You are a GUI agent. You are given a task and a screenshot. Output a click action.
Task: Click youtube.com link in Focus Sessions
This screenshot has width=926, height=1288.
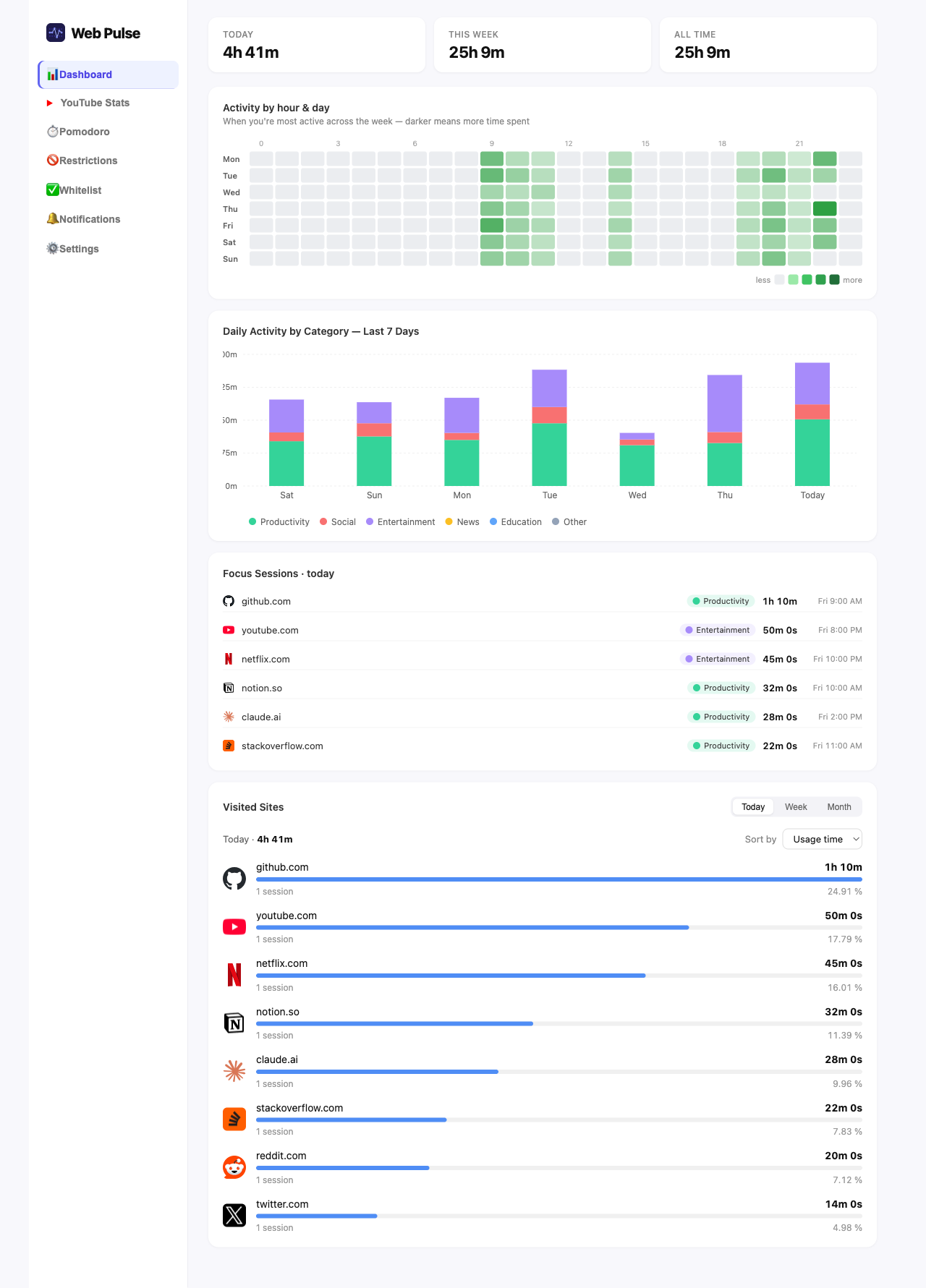coord(270,630)
